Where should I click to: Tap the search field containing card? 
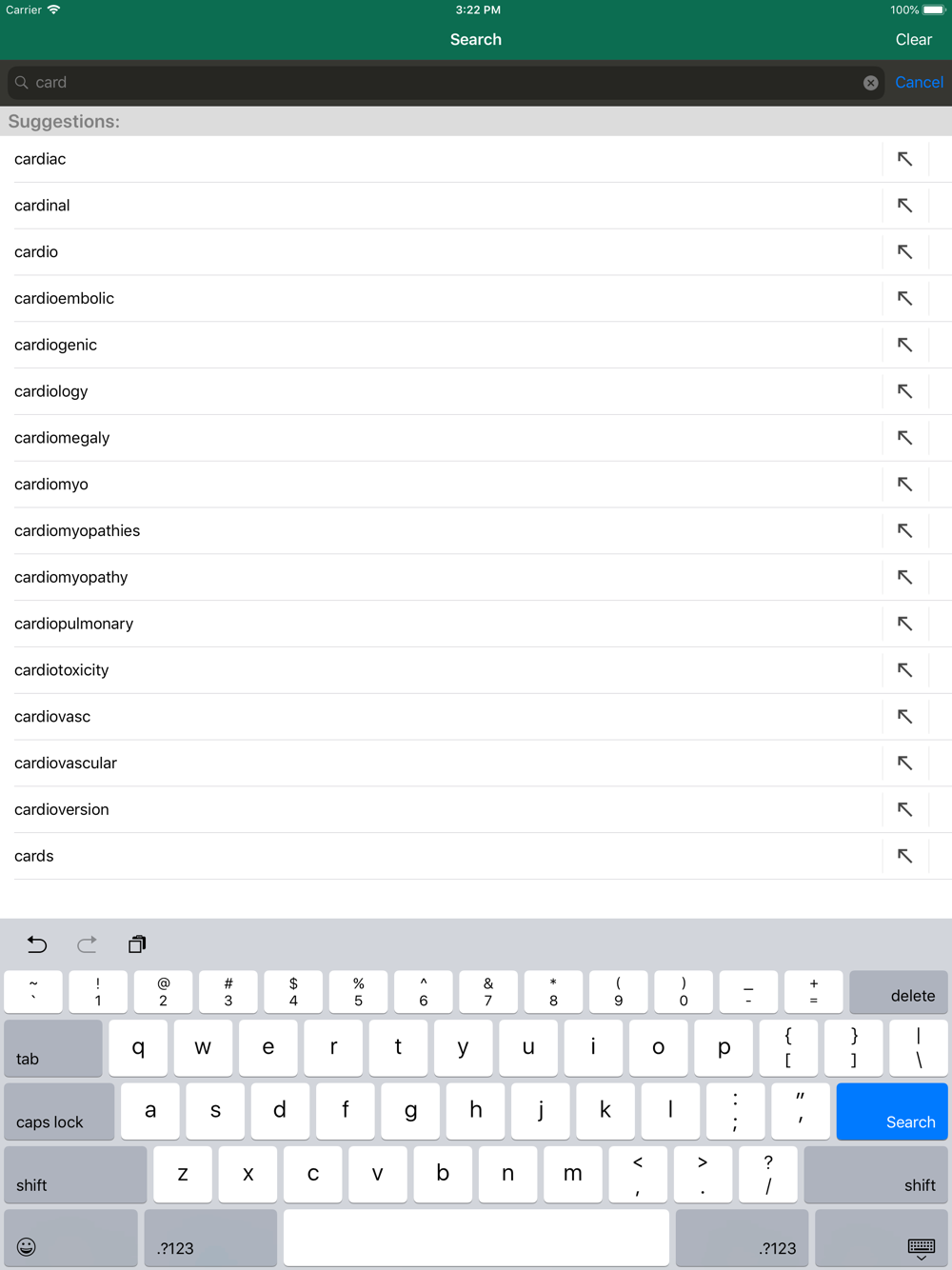click(x=446, y=83)
